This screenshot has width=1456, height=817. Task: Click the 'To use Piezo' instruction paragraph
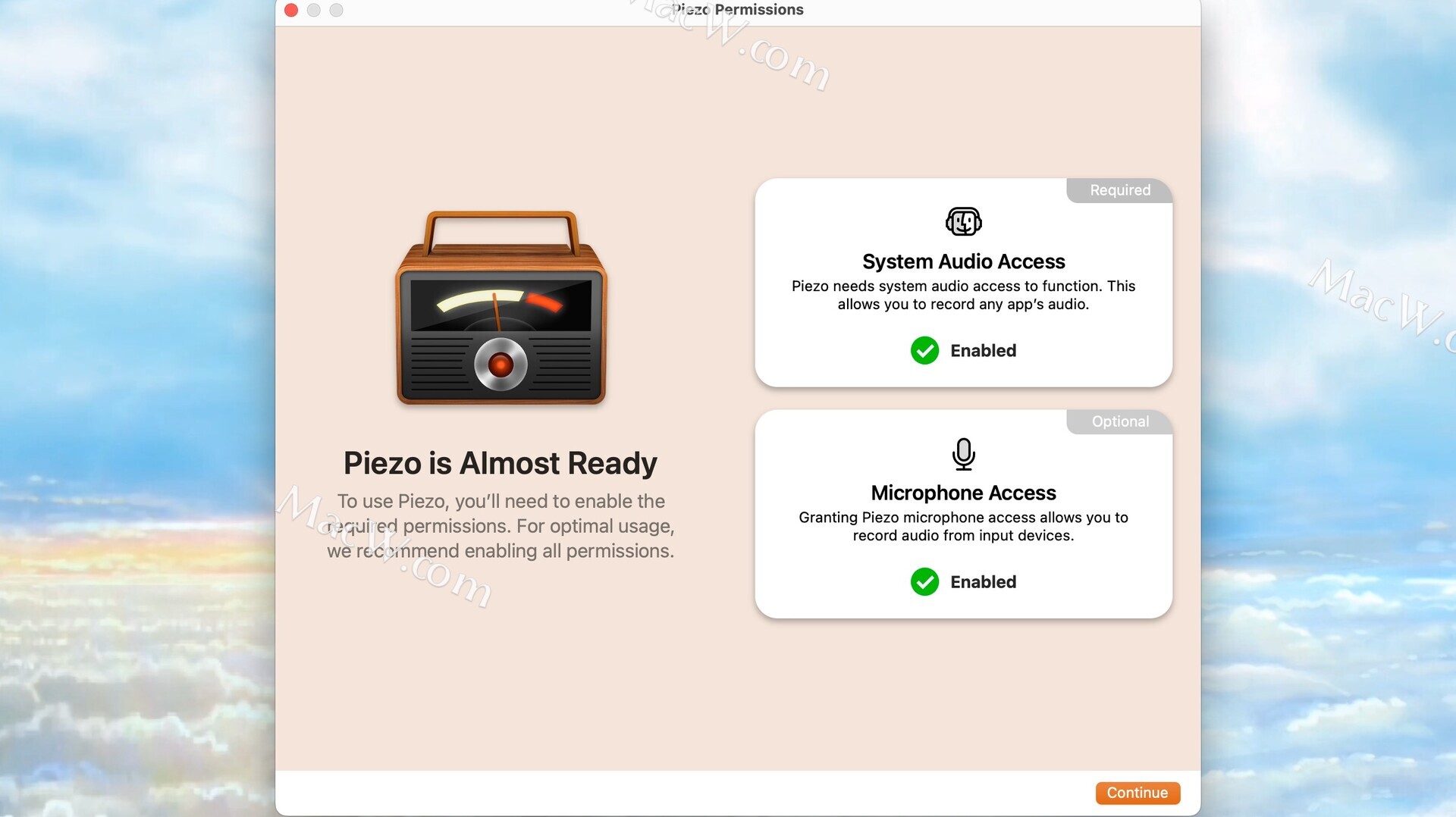pos(500,526)
